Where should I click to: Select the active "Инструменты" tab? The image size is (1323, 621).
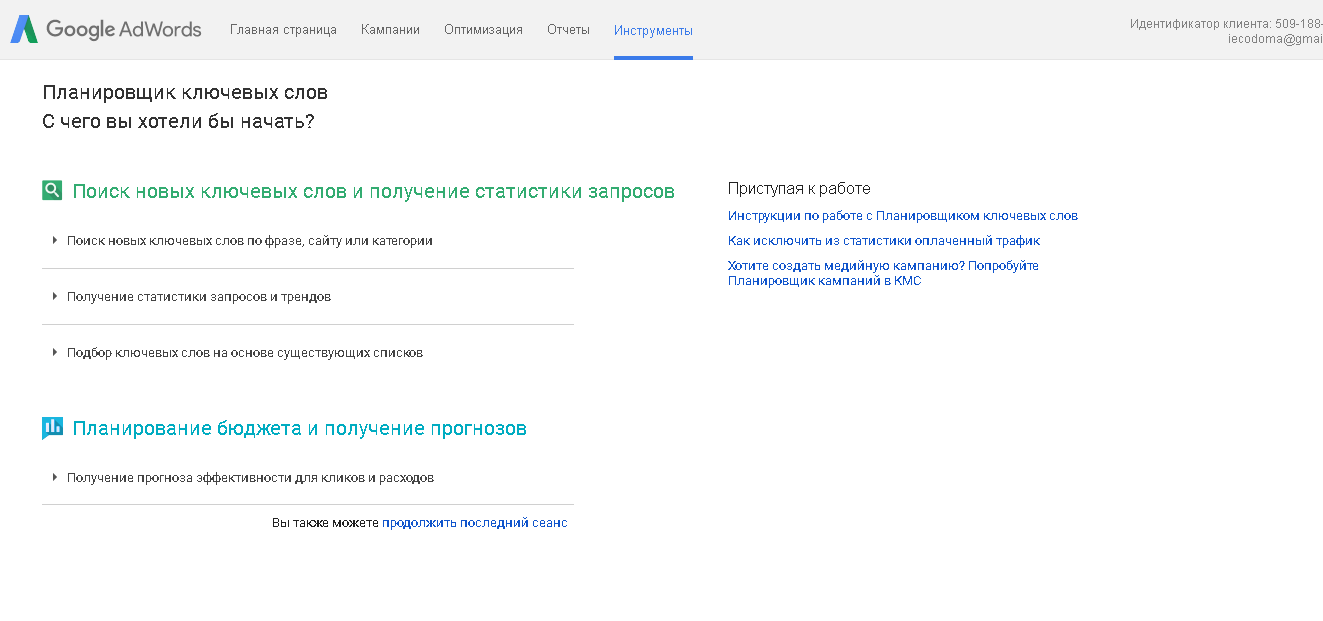tap(653, 29)
